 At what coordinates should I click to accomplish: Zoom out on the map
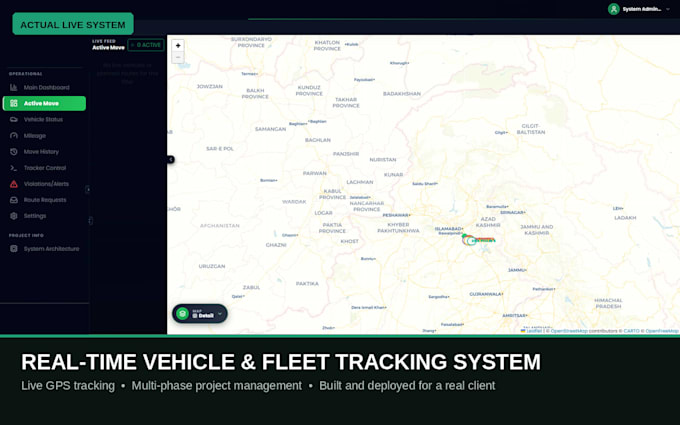tap(178, 57)
